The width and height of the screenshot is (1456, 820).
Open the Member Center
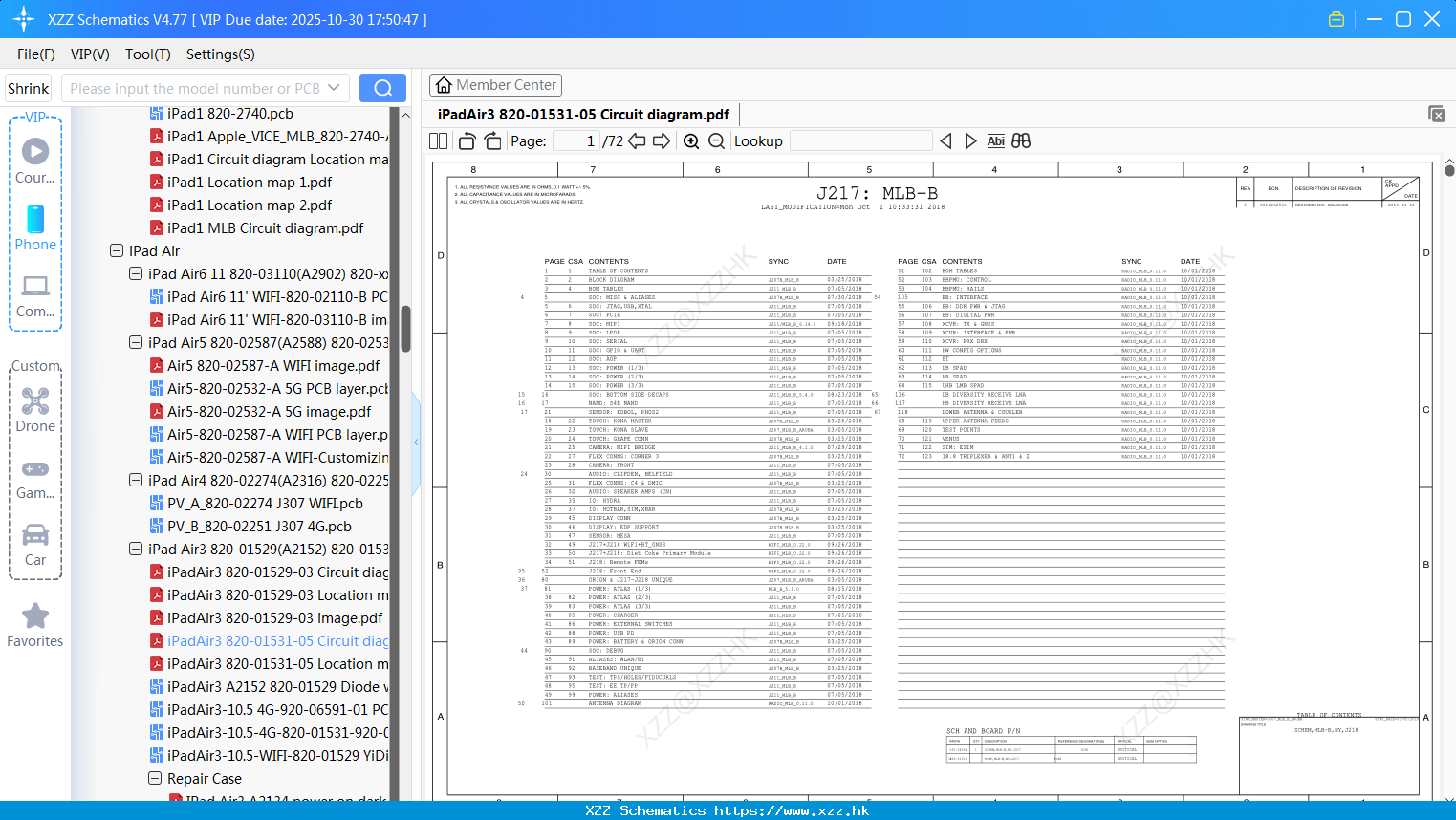(x=495, y=85)
